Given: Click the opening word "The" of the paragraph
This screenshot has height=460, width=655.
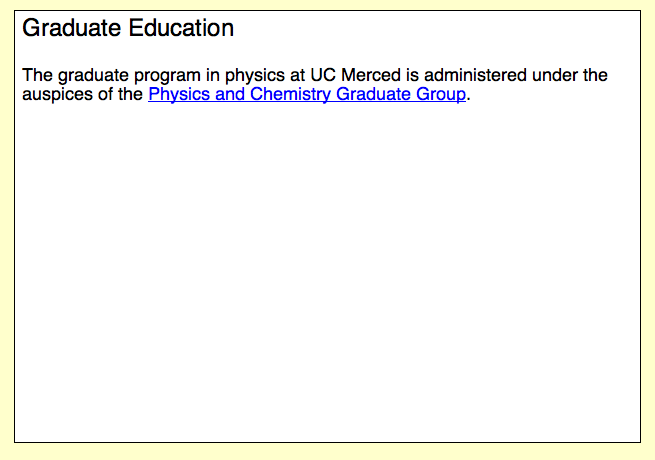Looking at the screenshot, I should (x=37, y=75).
